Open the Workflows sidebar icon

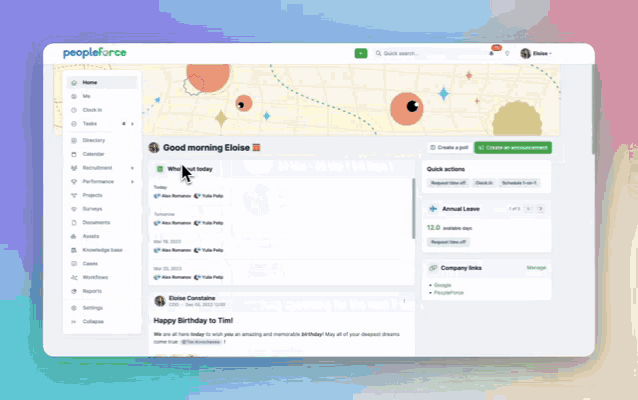point(73,277)
